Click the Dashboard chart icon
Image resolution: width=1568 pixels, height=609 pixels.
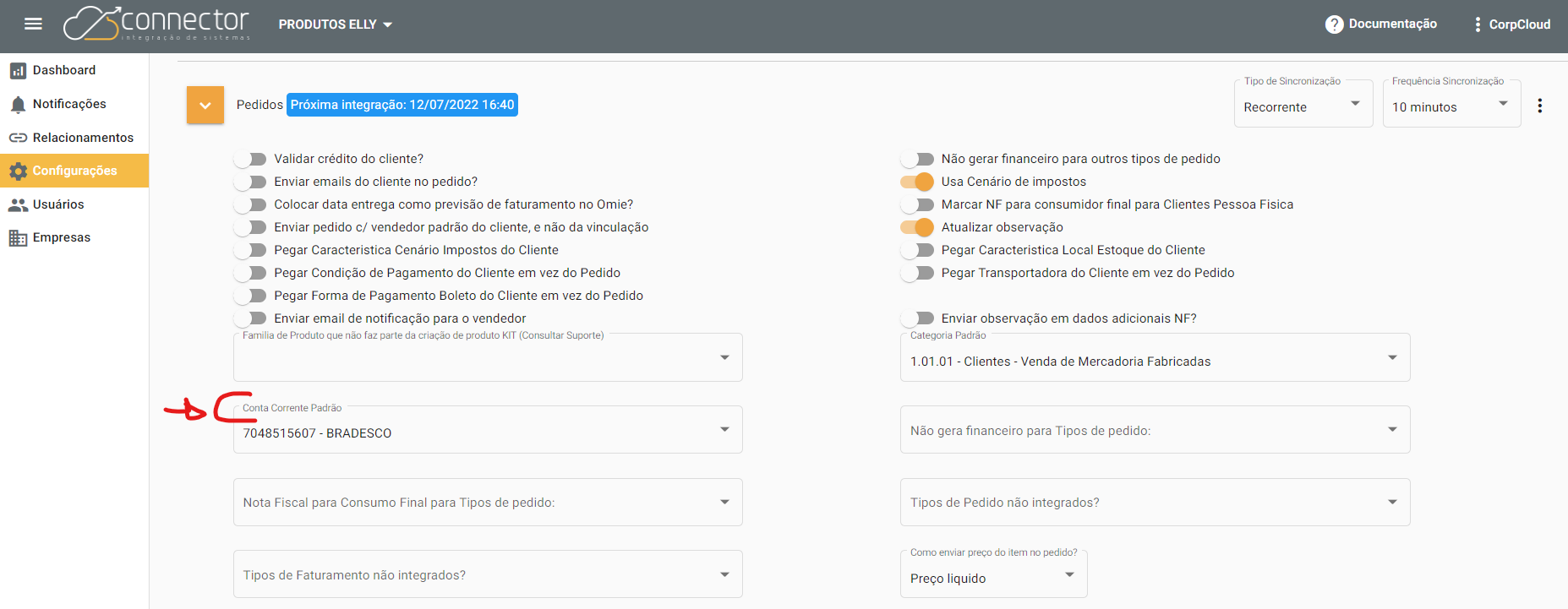[x=18, y=71]
